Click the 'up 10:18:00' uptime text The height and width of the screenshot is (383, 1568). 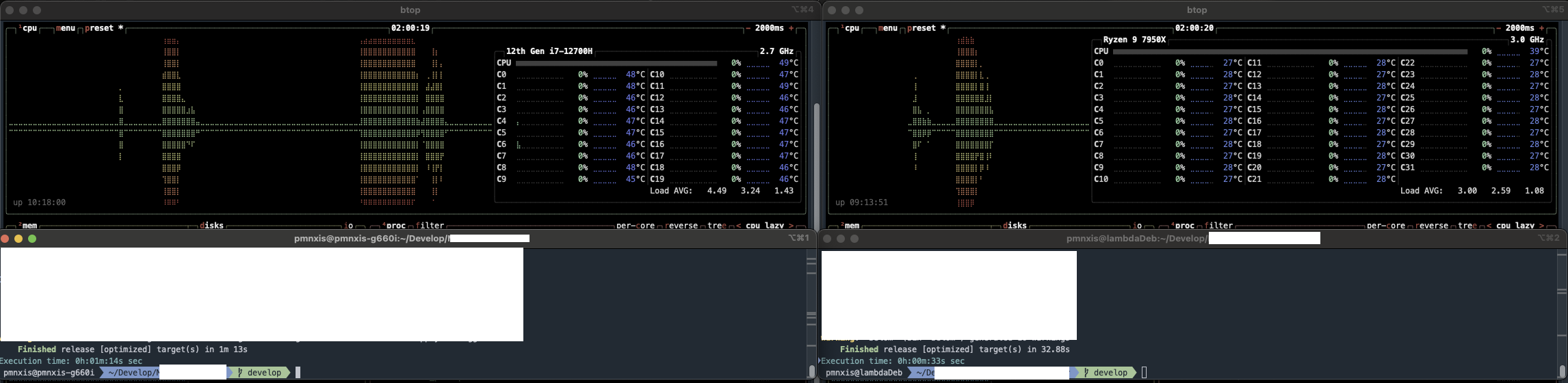[39, 202]
